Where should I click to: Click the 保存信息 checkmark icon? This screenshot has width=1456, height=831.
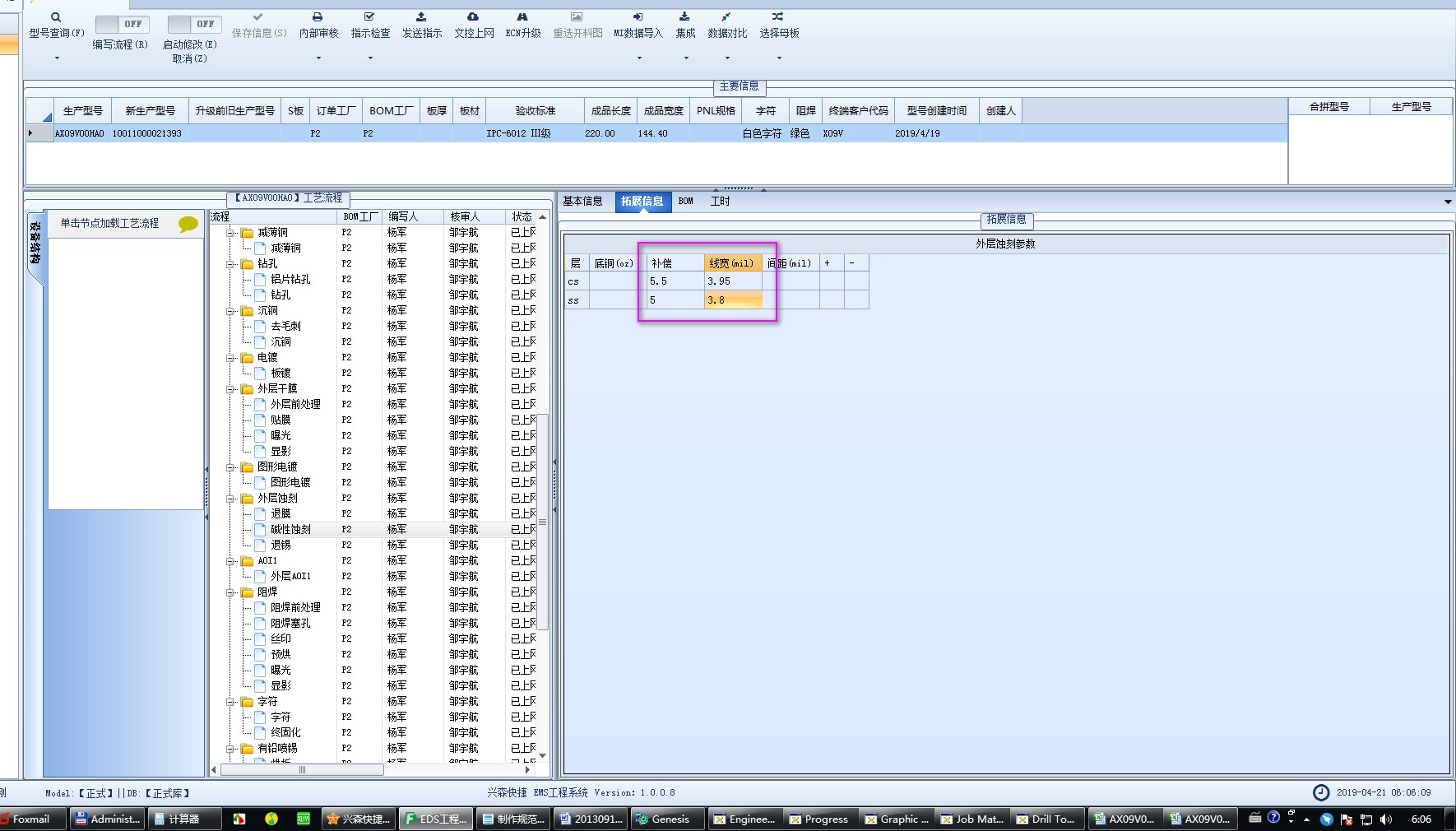point(258,16)
